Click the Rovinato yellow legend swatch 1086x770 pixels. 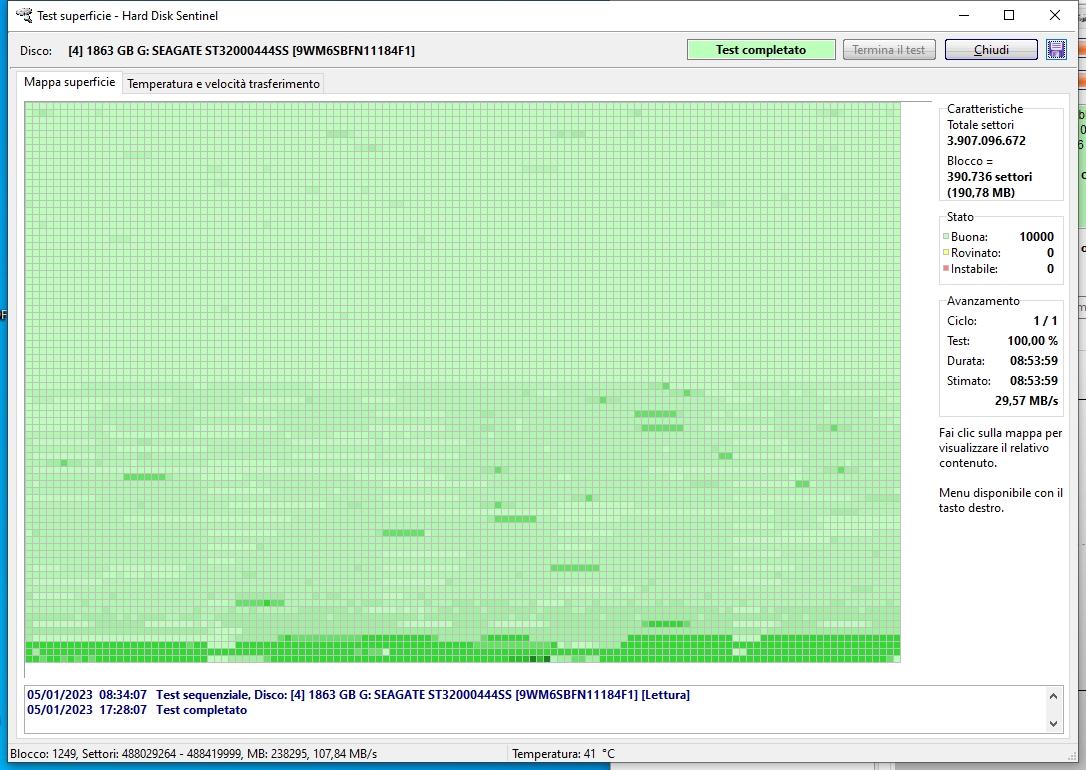pos(945,252)
